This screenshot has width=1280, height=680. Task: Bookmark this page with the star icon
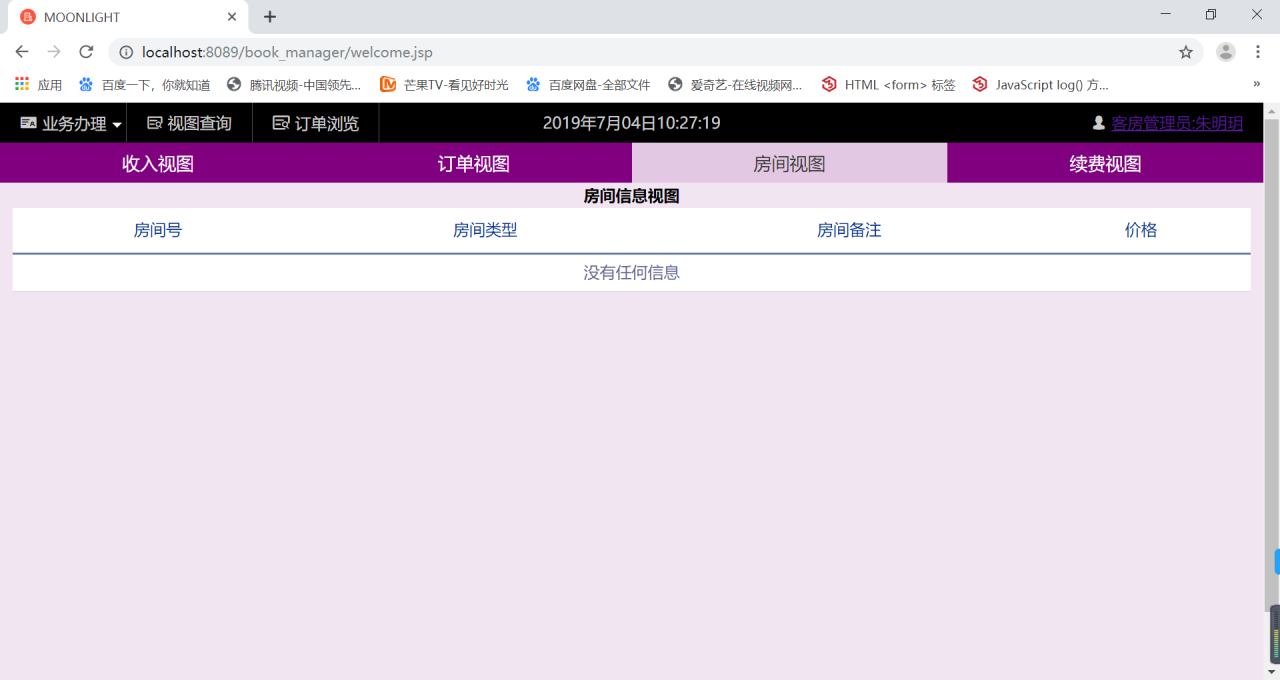1186,52
